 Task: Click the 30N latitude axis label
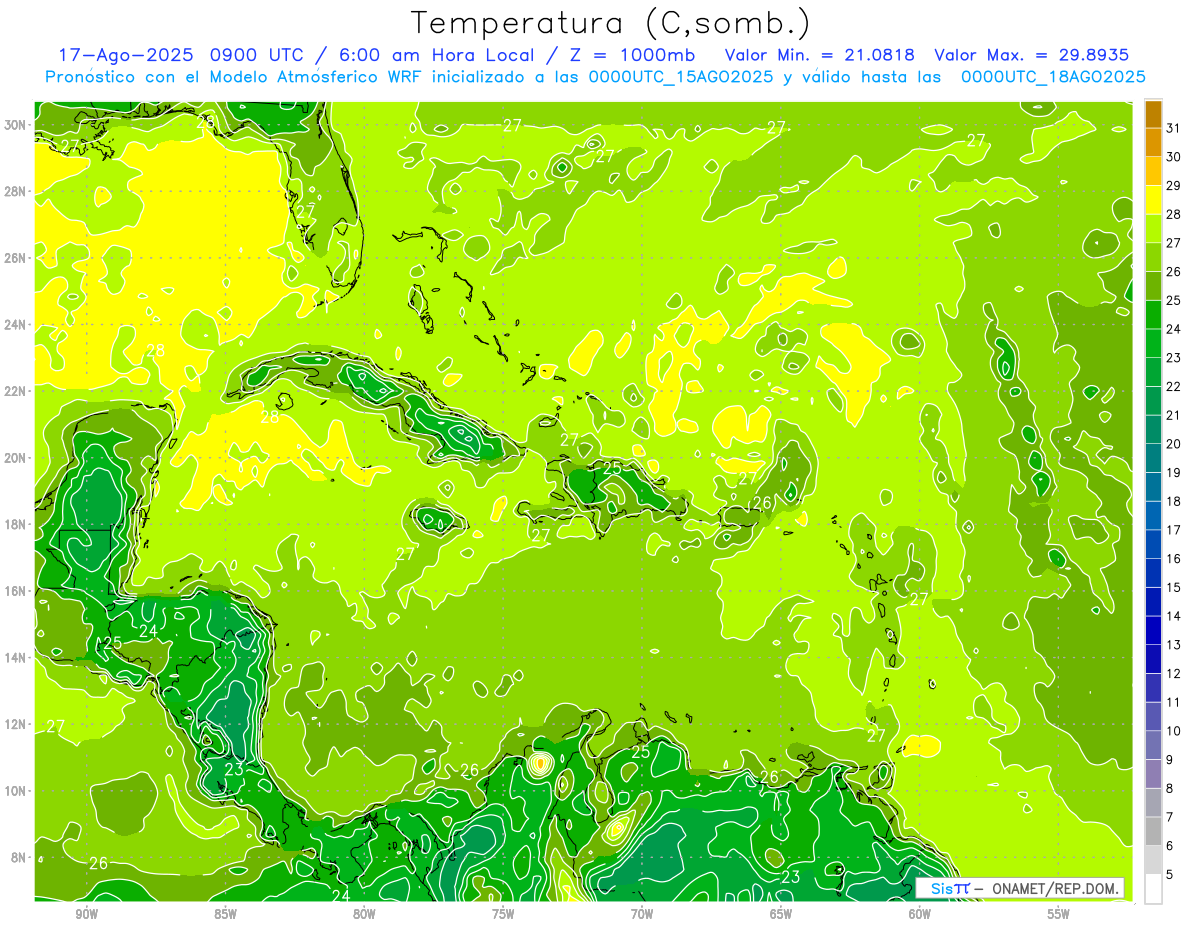(x=15, y=125)
